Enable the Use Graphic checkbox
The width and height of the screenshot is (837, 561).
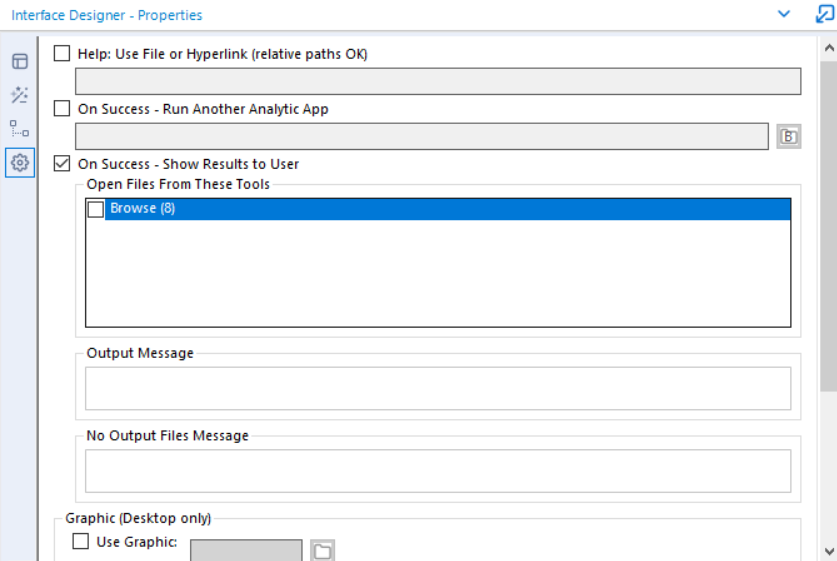81,542
